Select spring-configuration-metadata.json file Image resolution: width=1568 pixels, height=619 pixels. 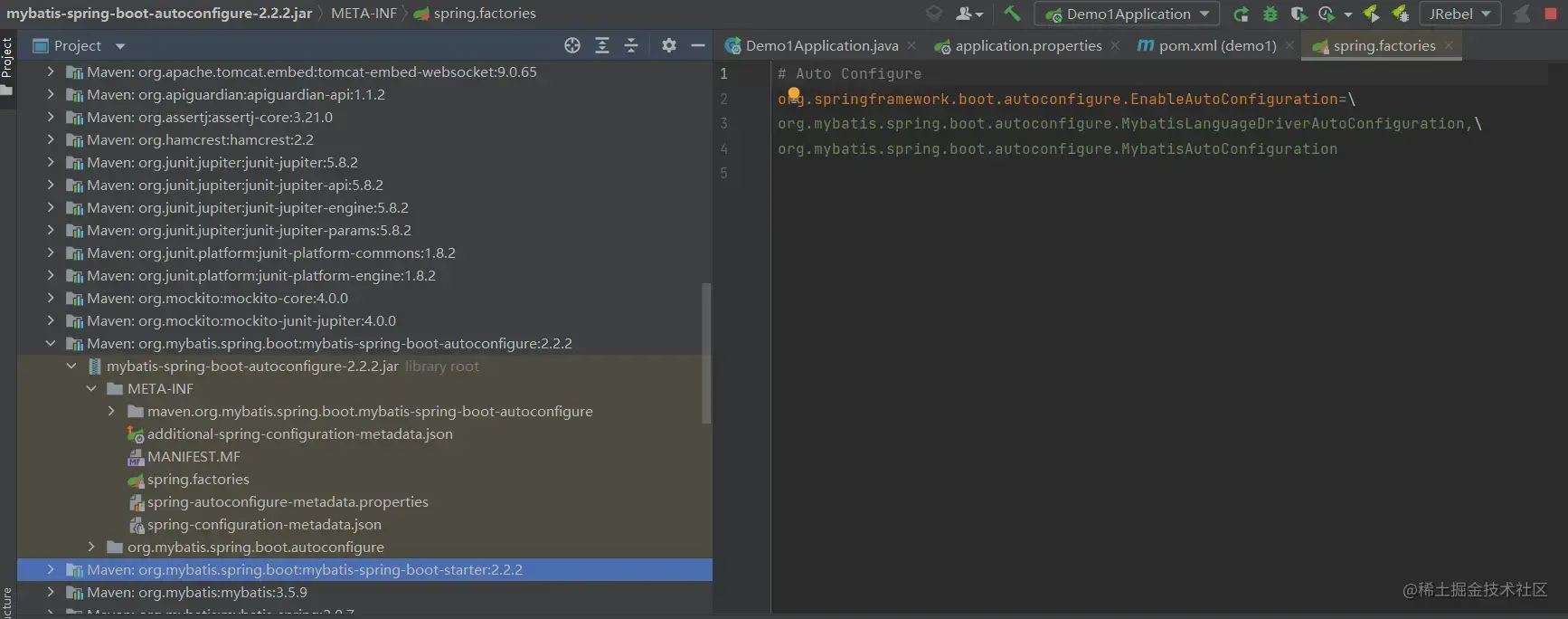264,524
